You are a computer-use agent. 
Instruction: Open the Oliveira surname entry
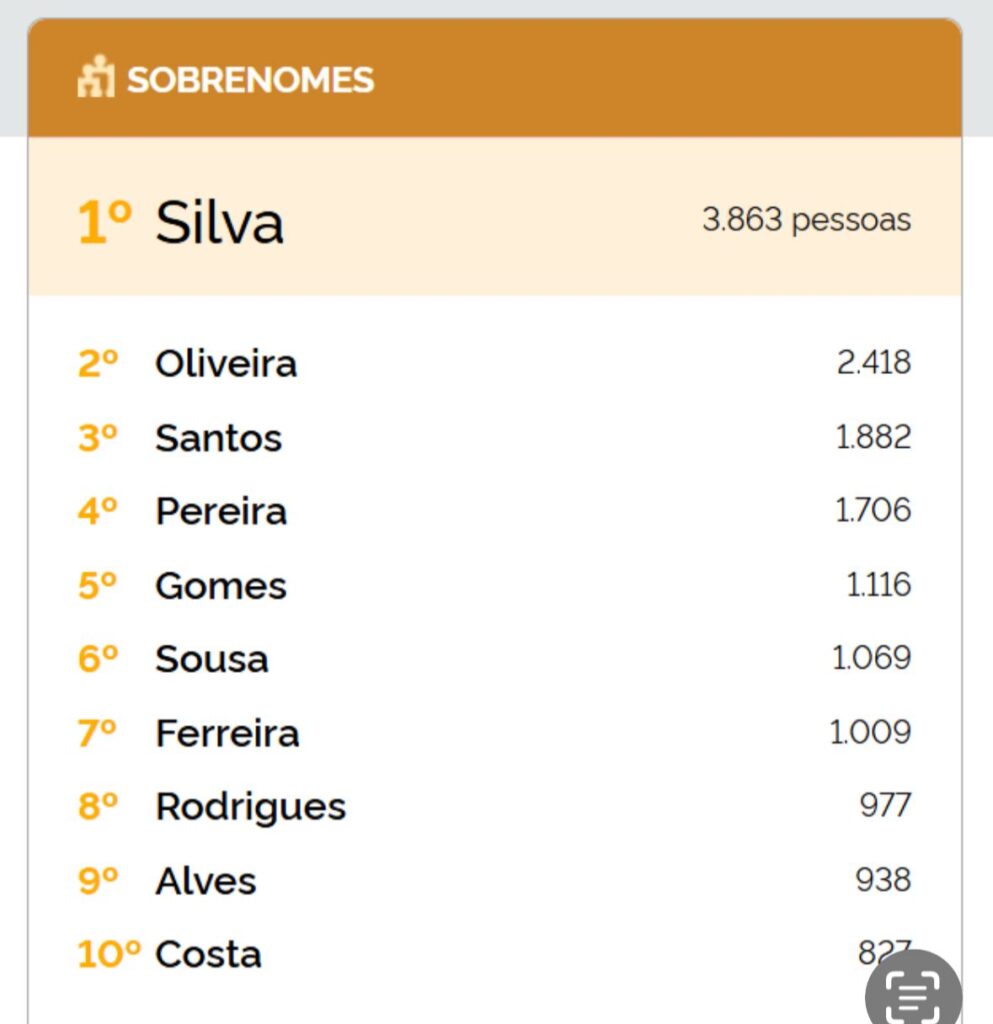coord(226,364)
